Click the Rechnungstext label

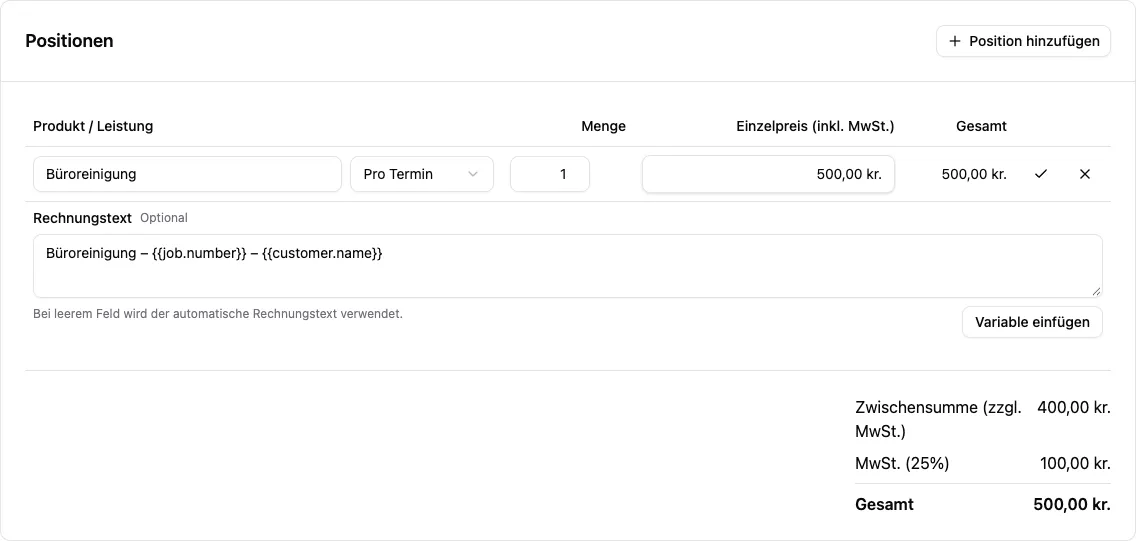pos(83,218)
